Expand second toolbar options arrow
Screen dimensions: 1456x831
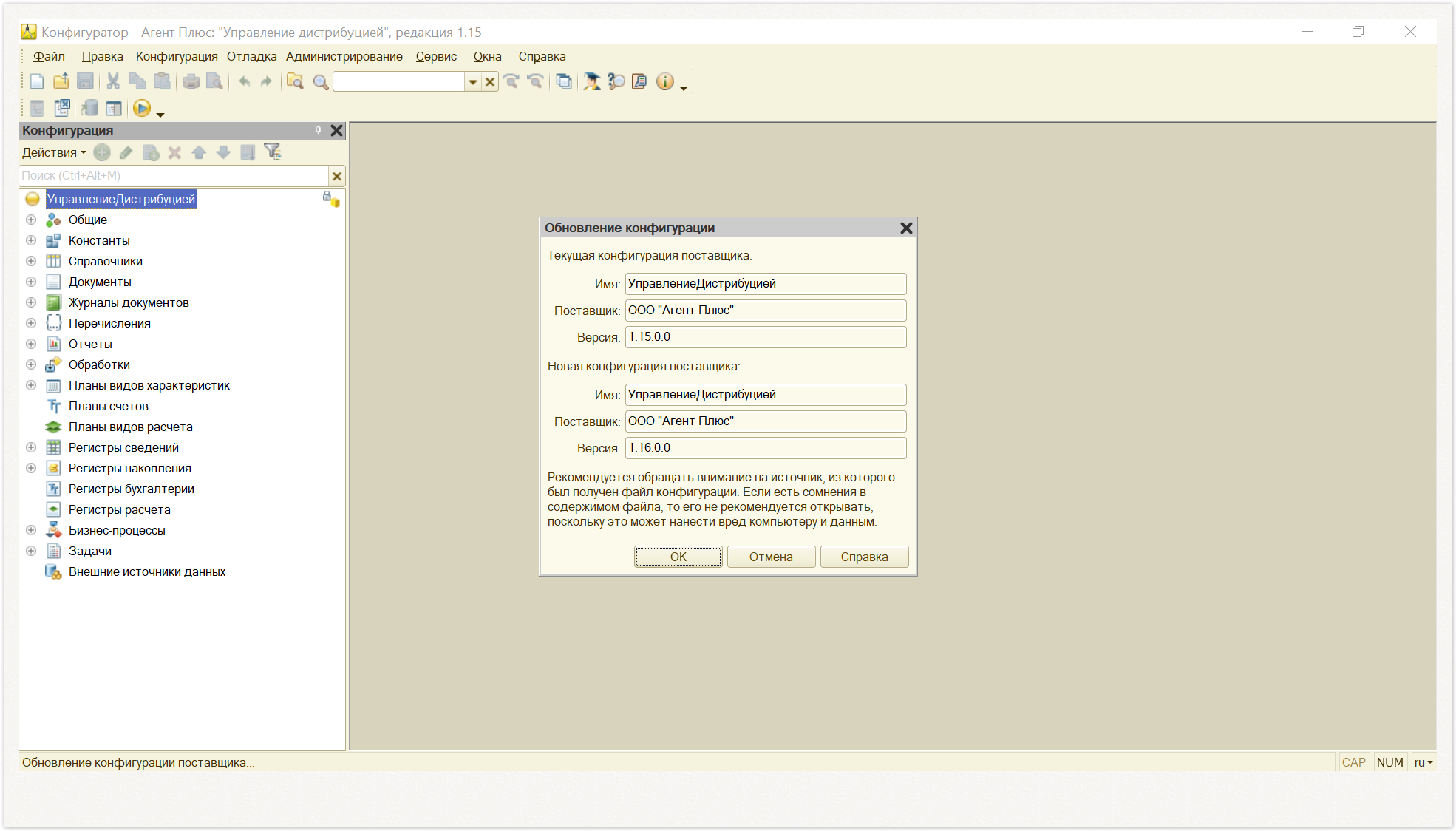(160, 115)
